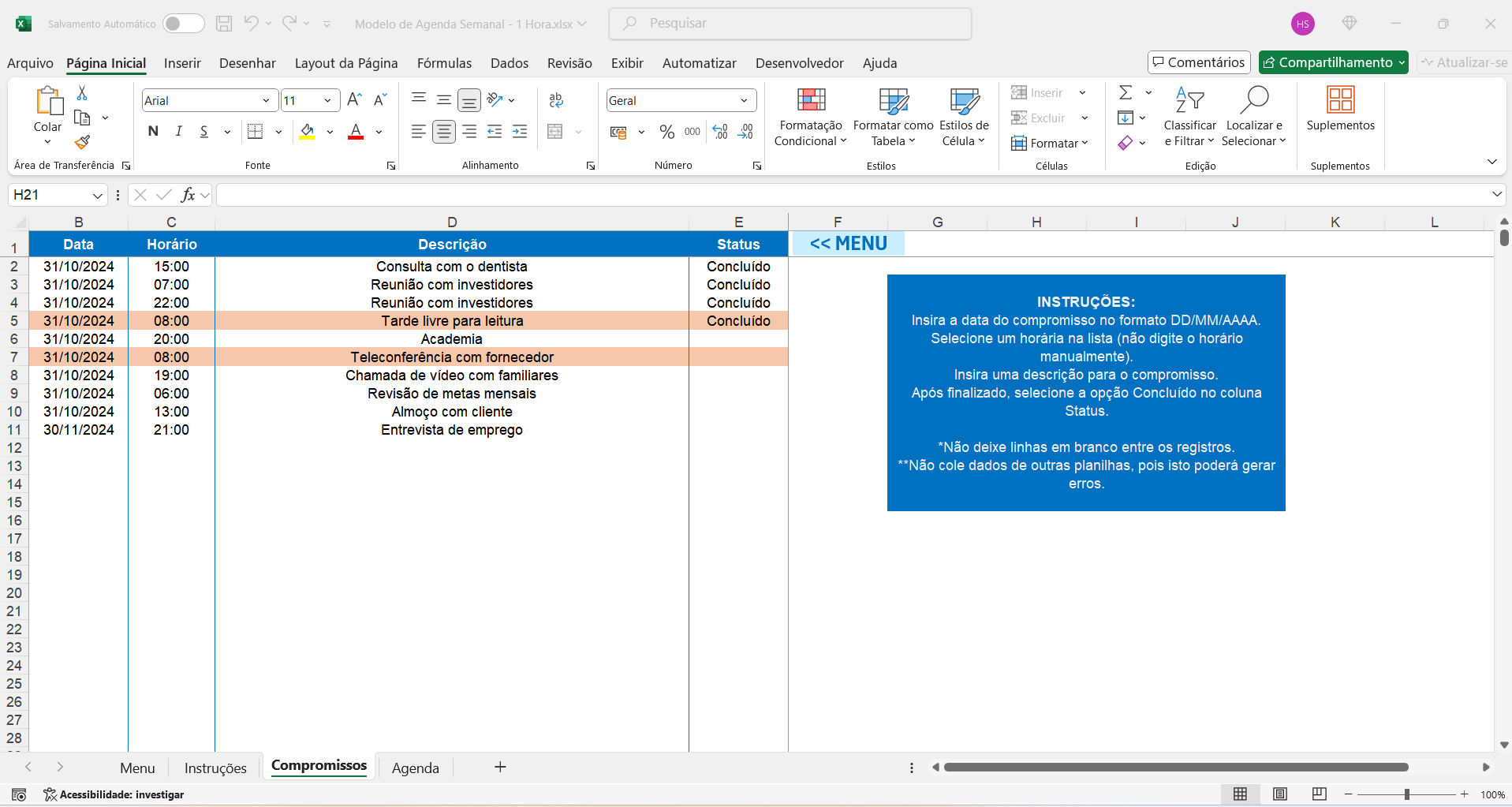Toggle bottom vertical alignment
1512x807 pixels.
point(469,100)
